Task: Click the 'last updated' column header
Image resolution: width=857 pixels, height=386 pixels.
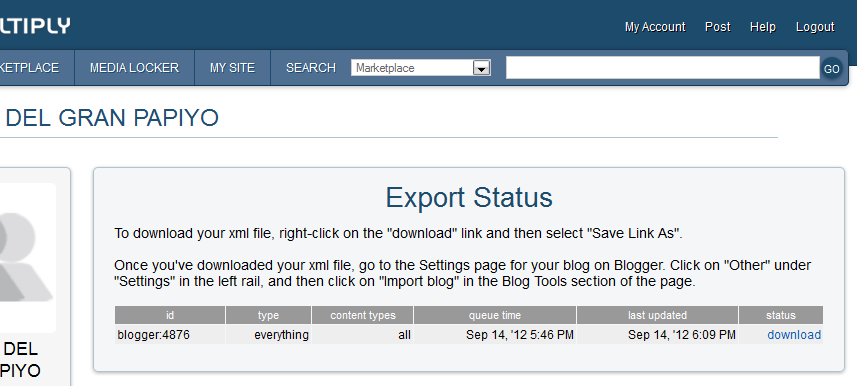Action: pyautogui.click(x=658, y=315)
